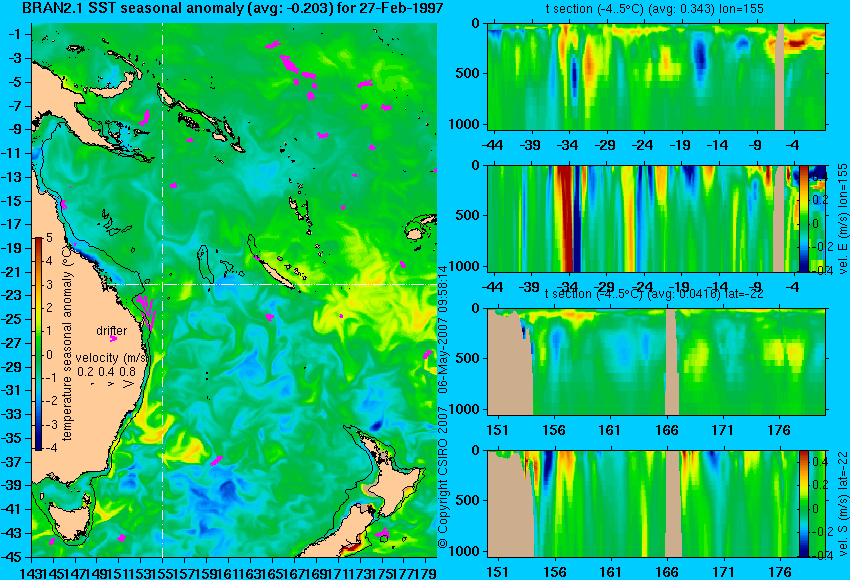Click the '1000' depth label on the top temperature section
The height and width of the screenshot is (580, 850).
465,125
